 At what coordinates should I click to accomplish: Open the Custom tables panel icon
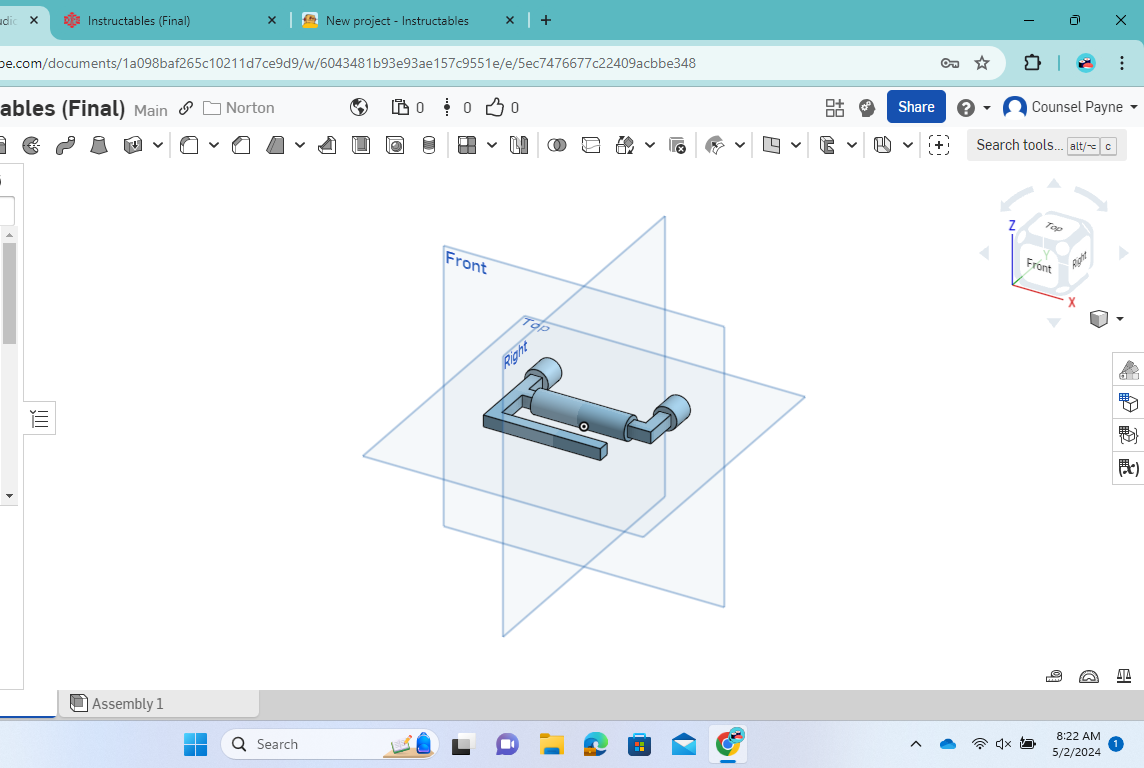[1129, 435]
